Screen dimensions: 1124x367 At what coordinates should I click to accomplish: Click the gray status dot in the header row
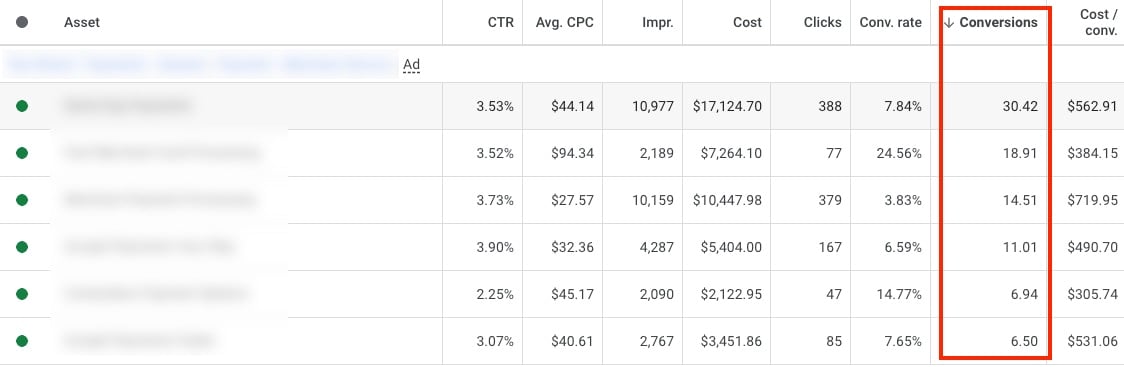coord(22,22)
